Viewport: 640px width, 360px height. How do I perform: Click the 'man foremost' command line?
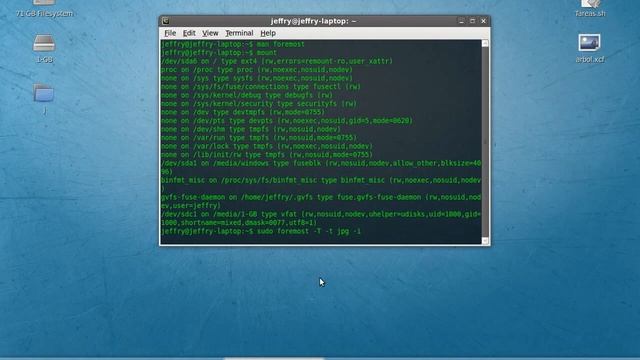point(233,44)
